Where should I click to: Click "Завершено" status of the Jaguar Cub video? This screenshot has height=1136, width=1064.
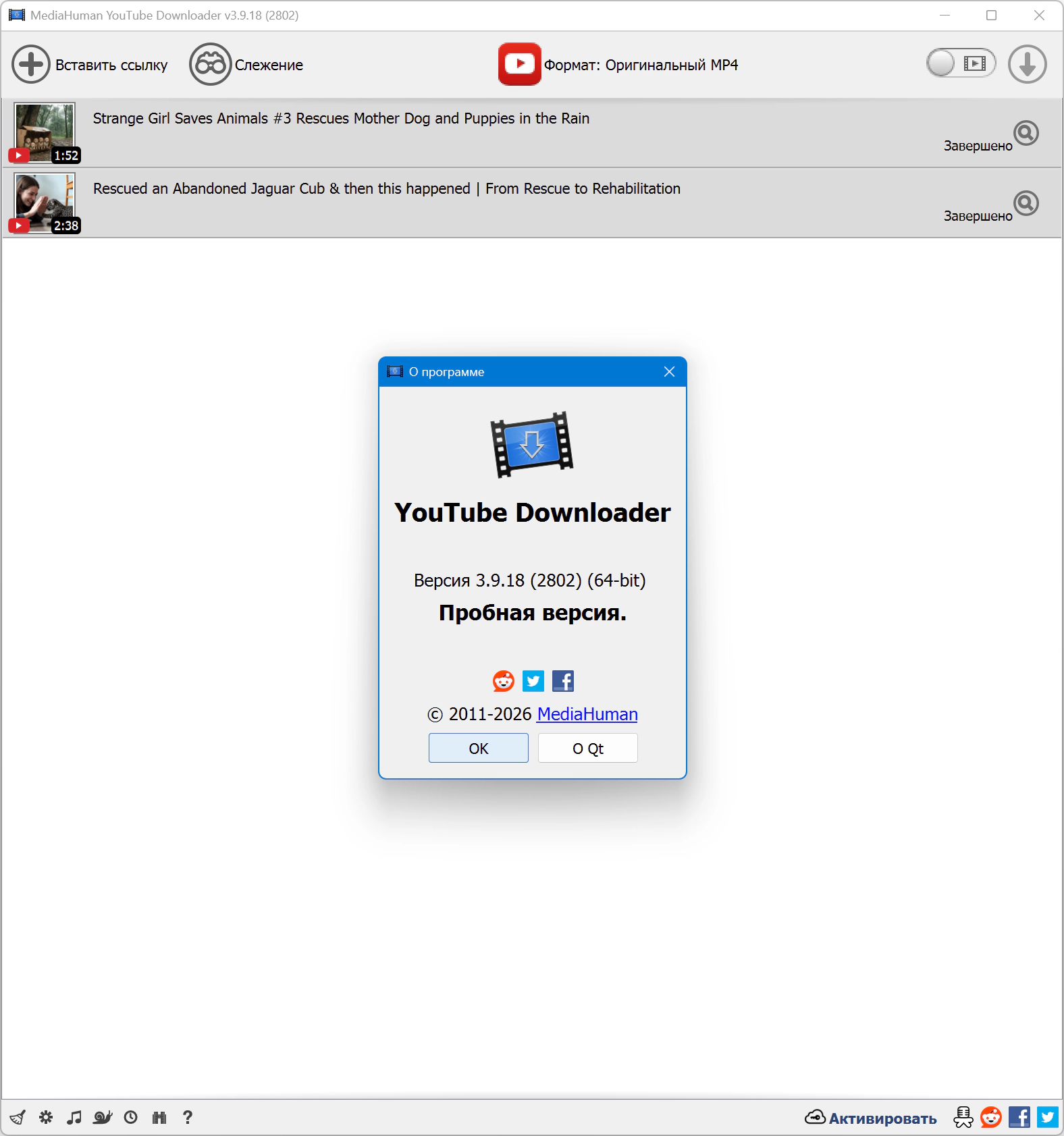pyautogui.click(x=978, y=216)
